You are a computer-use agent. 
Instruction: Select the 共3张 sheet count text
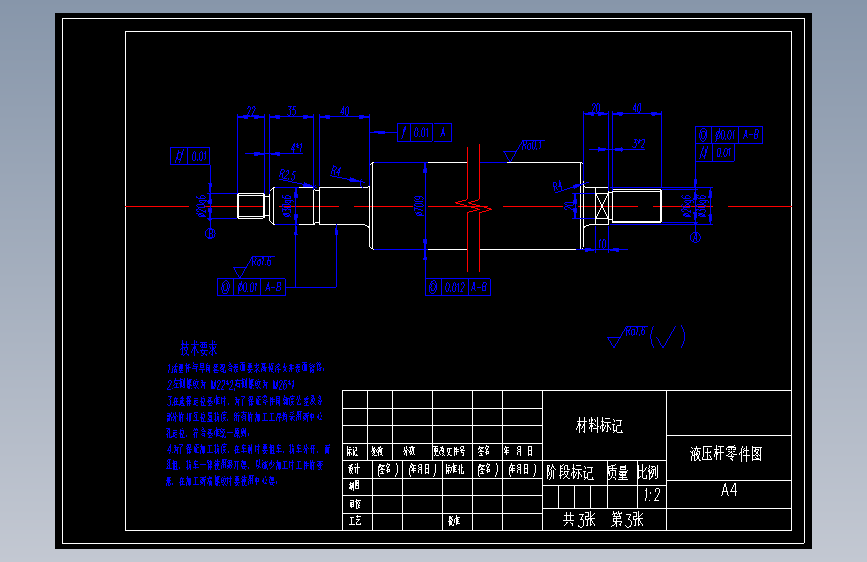pyautogui.click(x=579, y=519)
